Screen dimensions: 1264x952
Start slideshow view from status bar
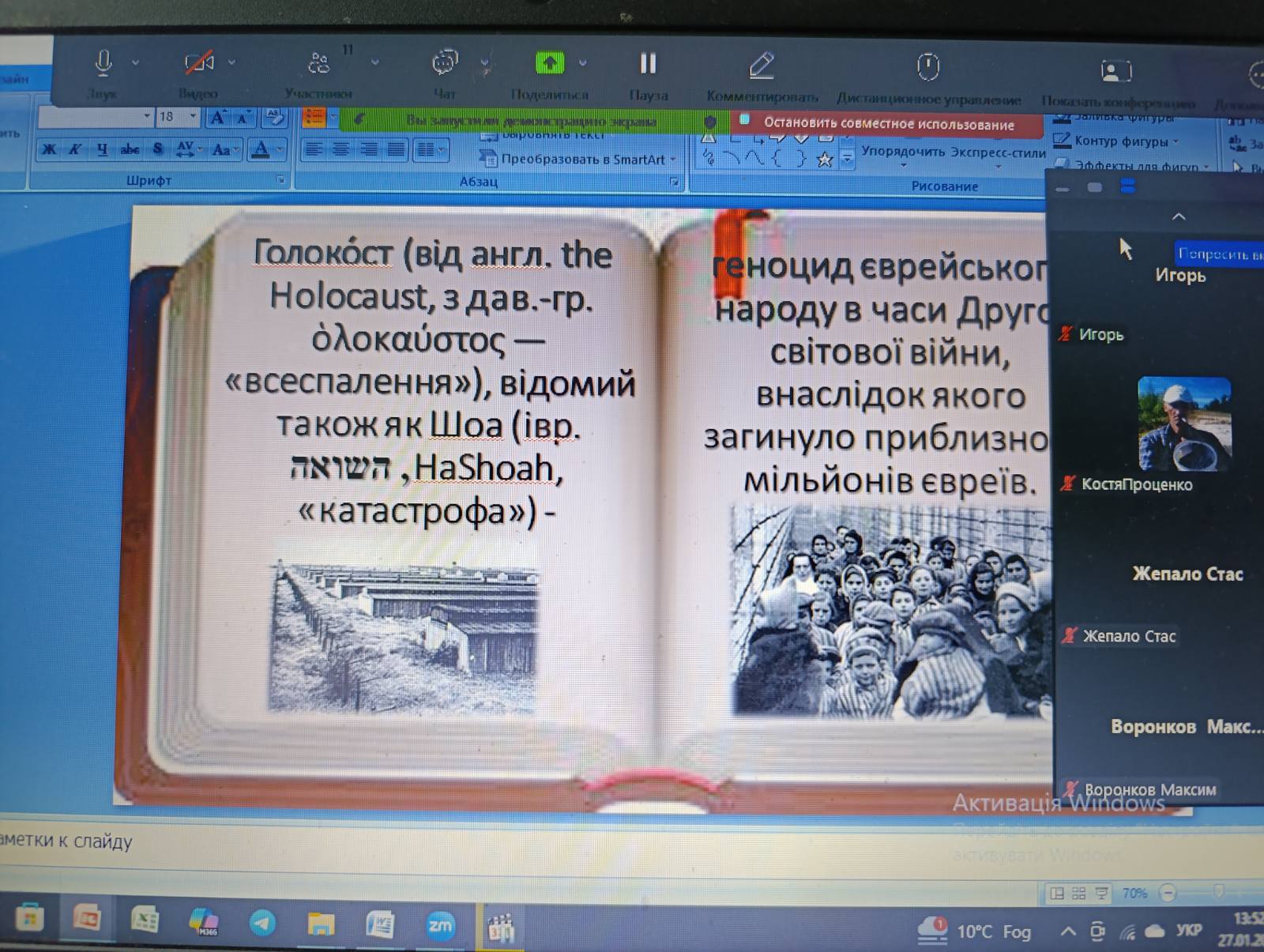[x=1101, y=894]
